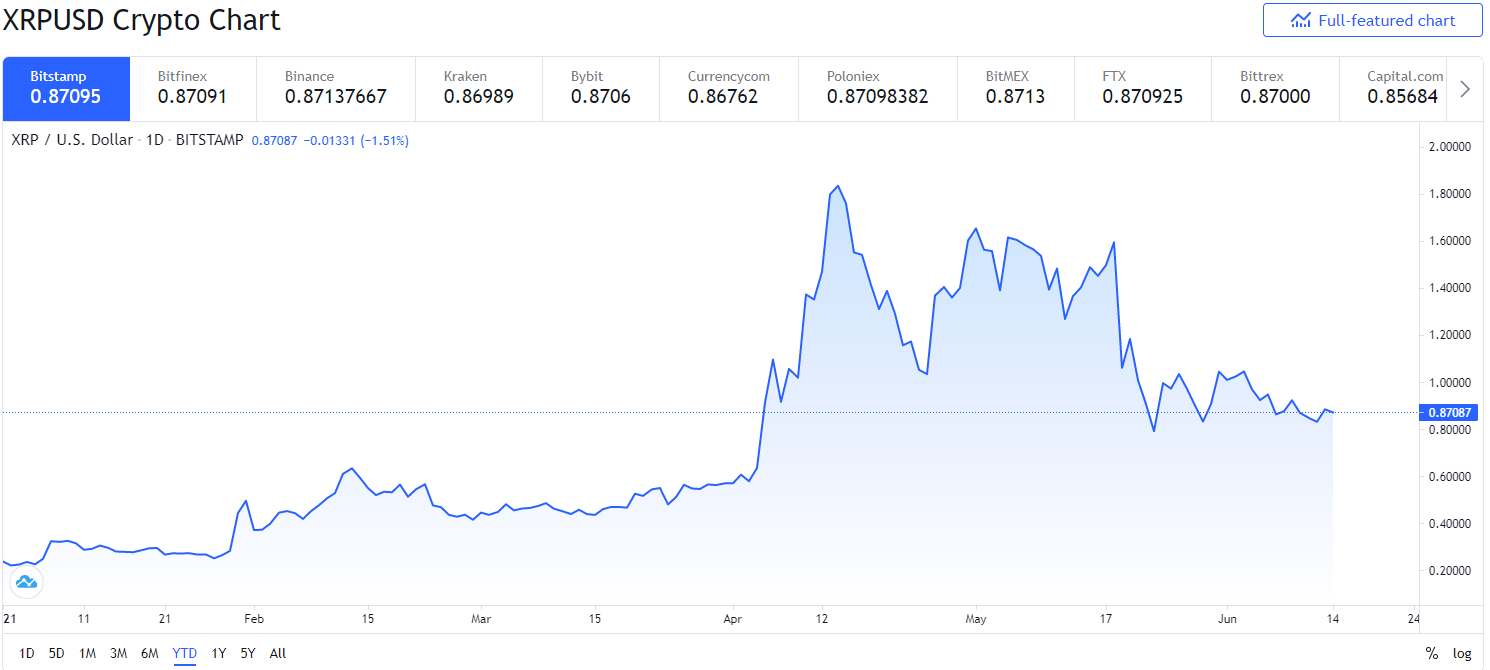1490x670 pixels.
Task: Switch to the All-time range
Action: click(277, 652)
